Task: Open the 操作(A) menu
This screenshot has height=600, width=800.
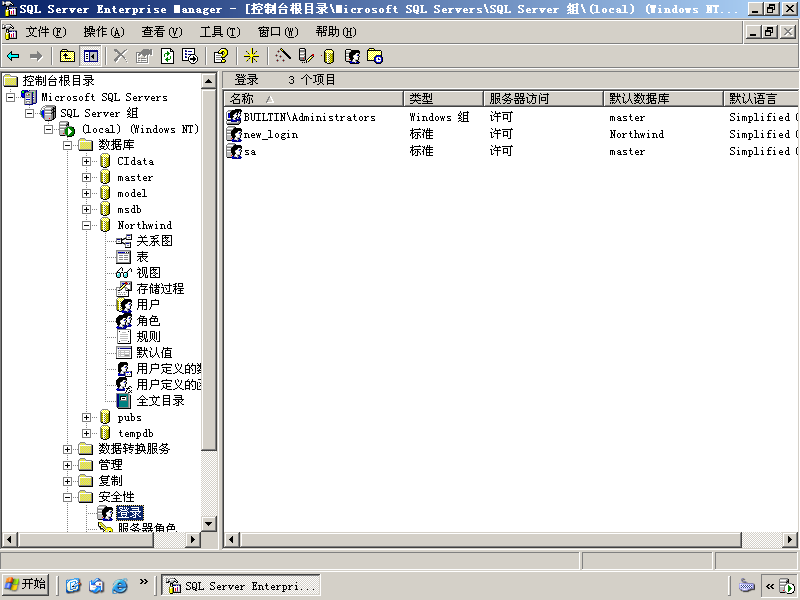Action: click(104, 32)
